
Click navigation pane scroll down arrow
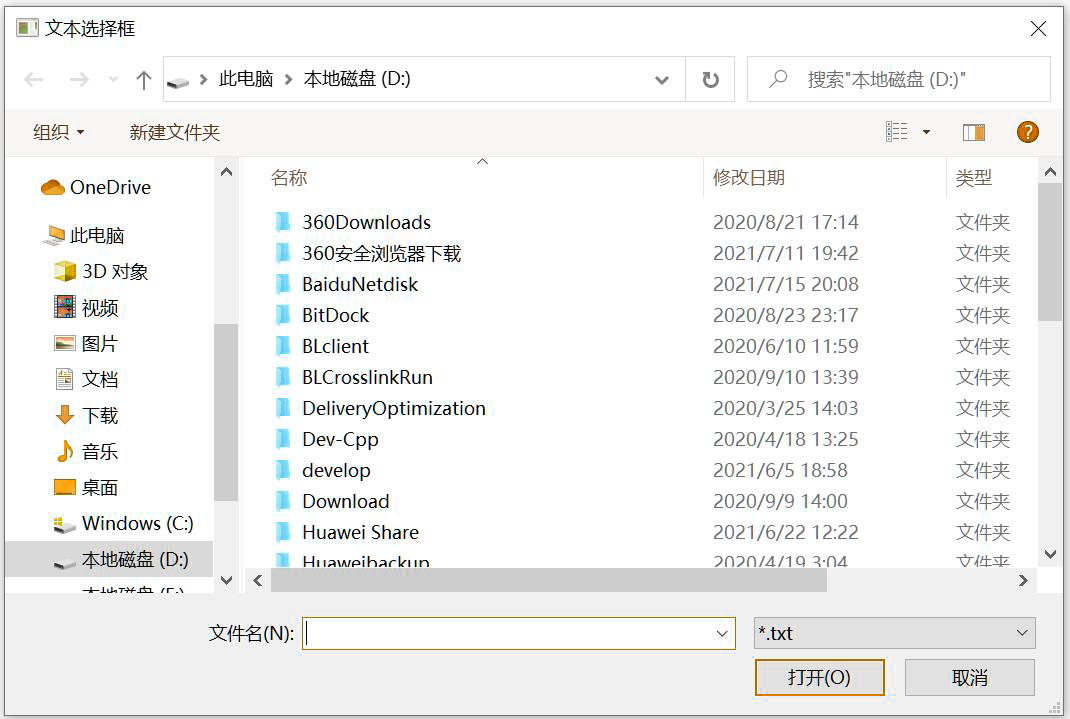(x=227, y=581)
